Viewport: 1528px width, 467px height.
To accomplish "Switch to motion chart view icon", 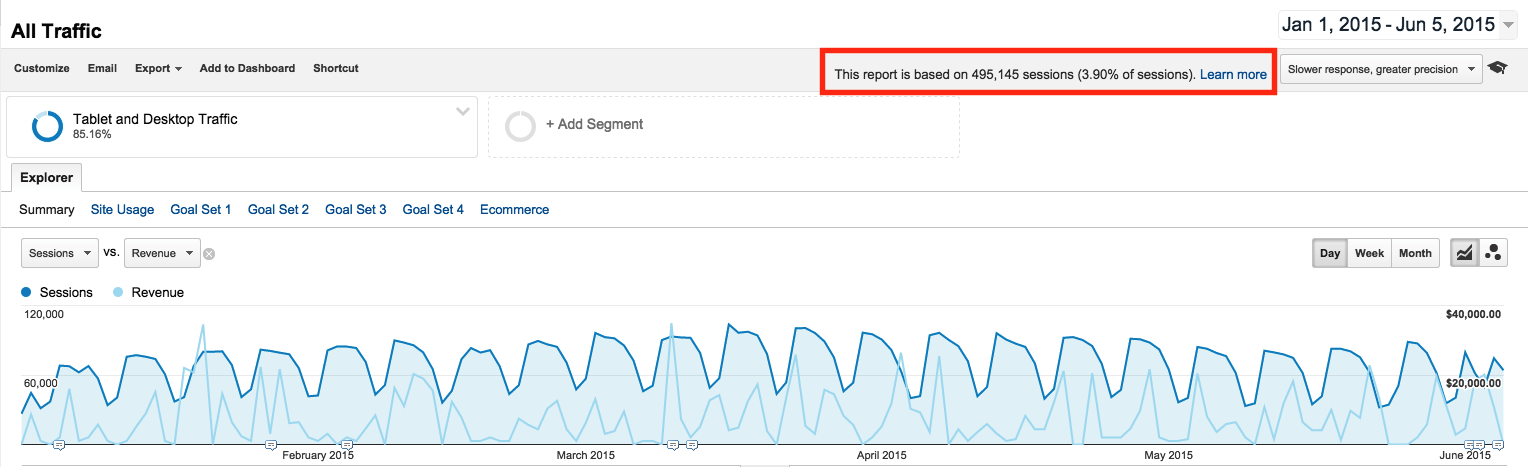I will pyautogui.click(x=1494, y=253).
